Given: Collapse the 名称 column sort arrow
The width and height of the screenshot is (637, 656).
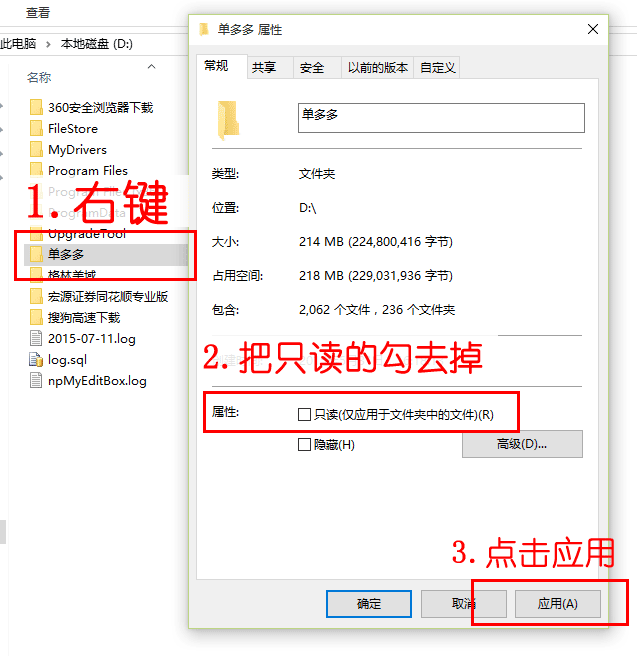Looking at the screenshot, I should [151, 67].
